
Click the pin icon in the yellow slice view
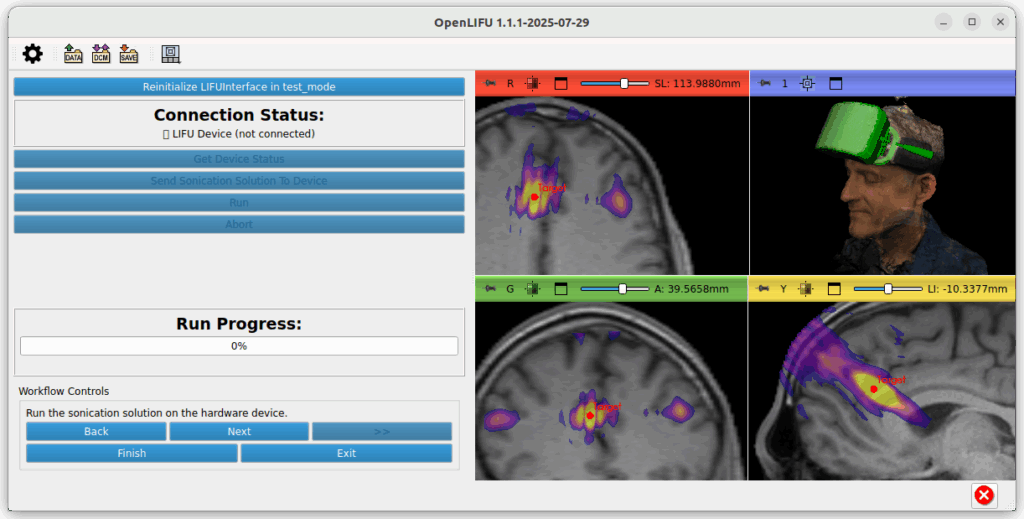click(x=763, y=289)
